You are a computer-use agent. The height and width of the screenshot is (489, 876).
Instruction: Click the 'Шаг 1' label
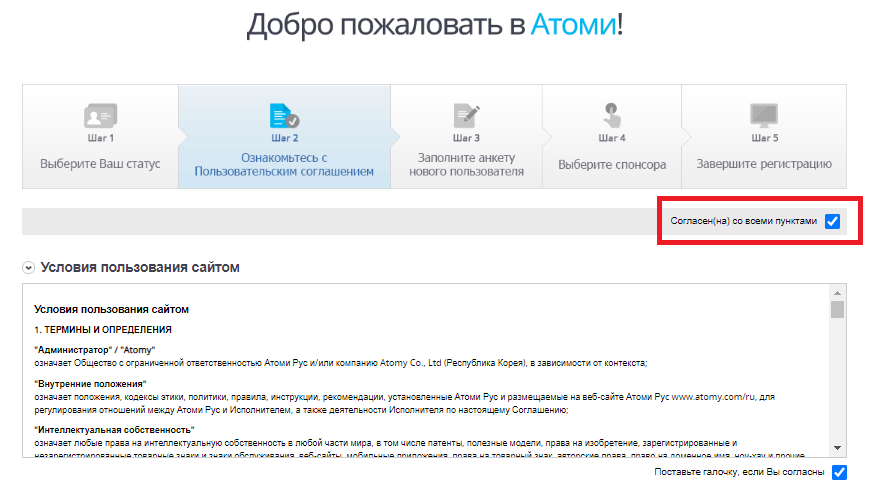click(x=101, y=138)
